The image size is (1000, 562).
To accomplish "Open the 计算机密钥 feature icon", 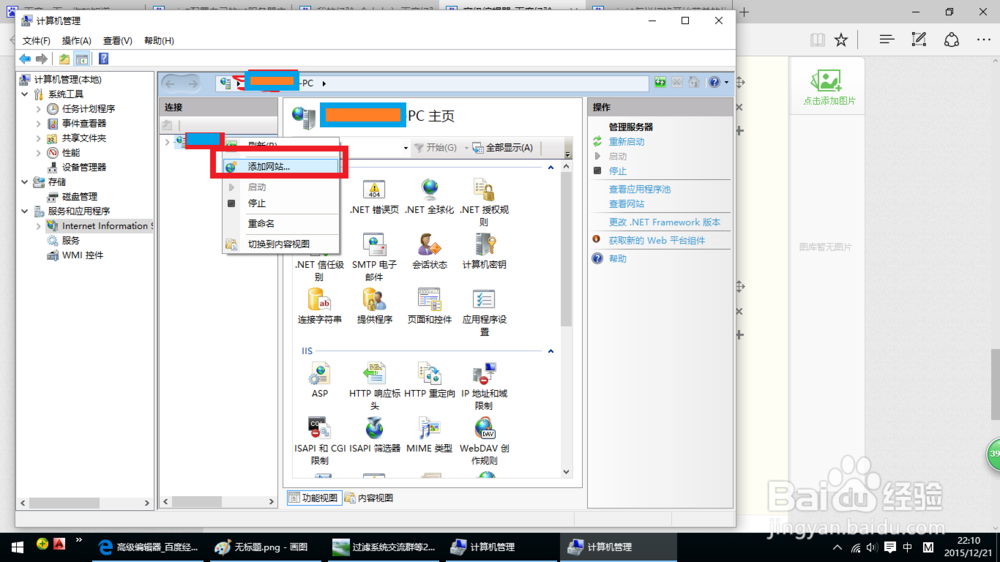I will 484,251.
